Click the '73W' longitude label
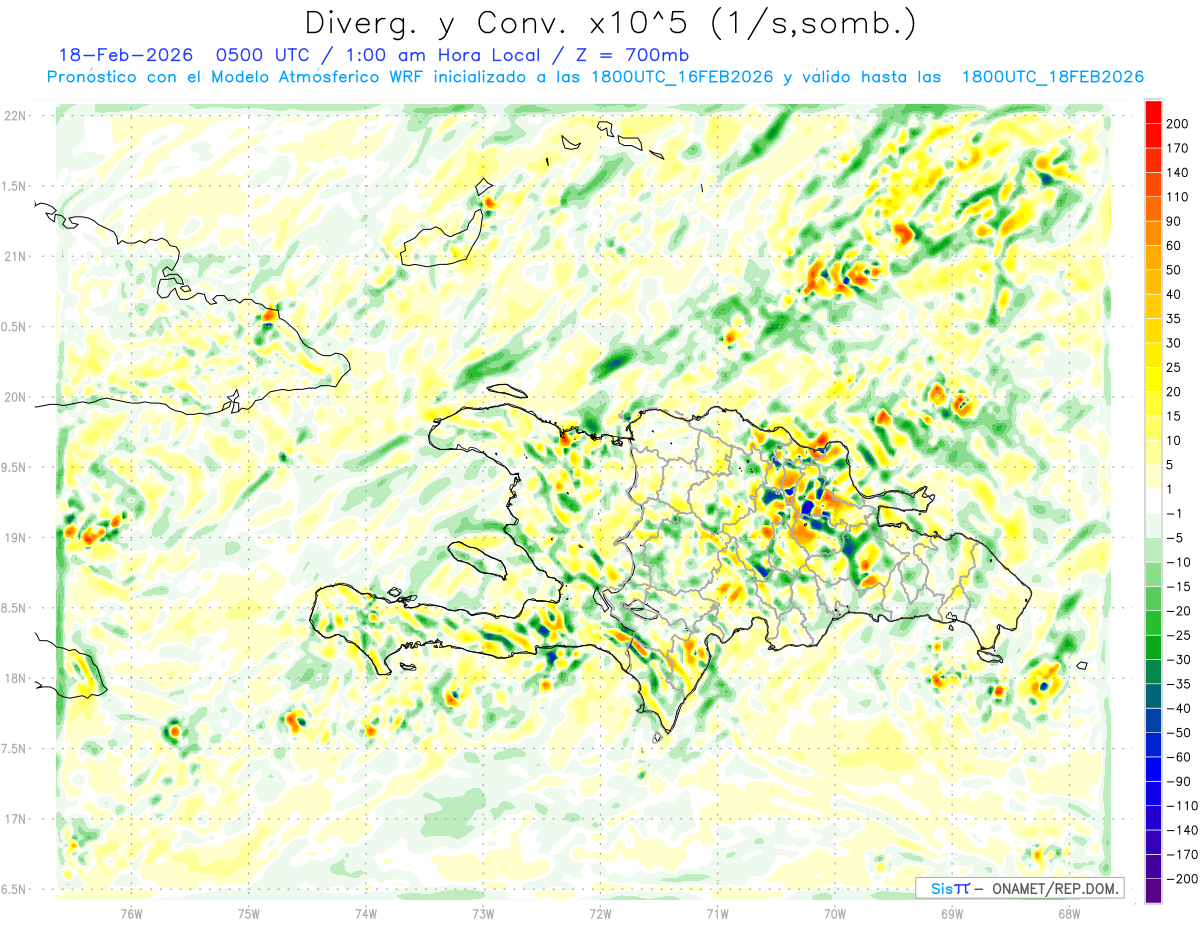This screenshot has height=927, width=1200. pos(483,913)
